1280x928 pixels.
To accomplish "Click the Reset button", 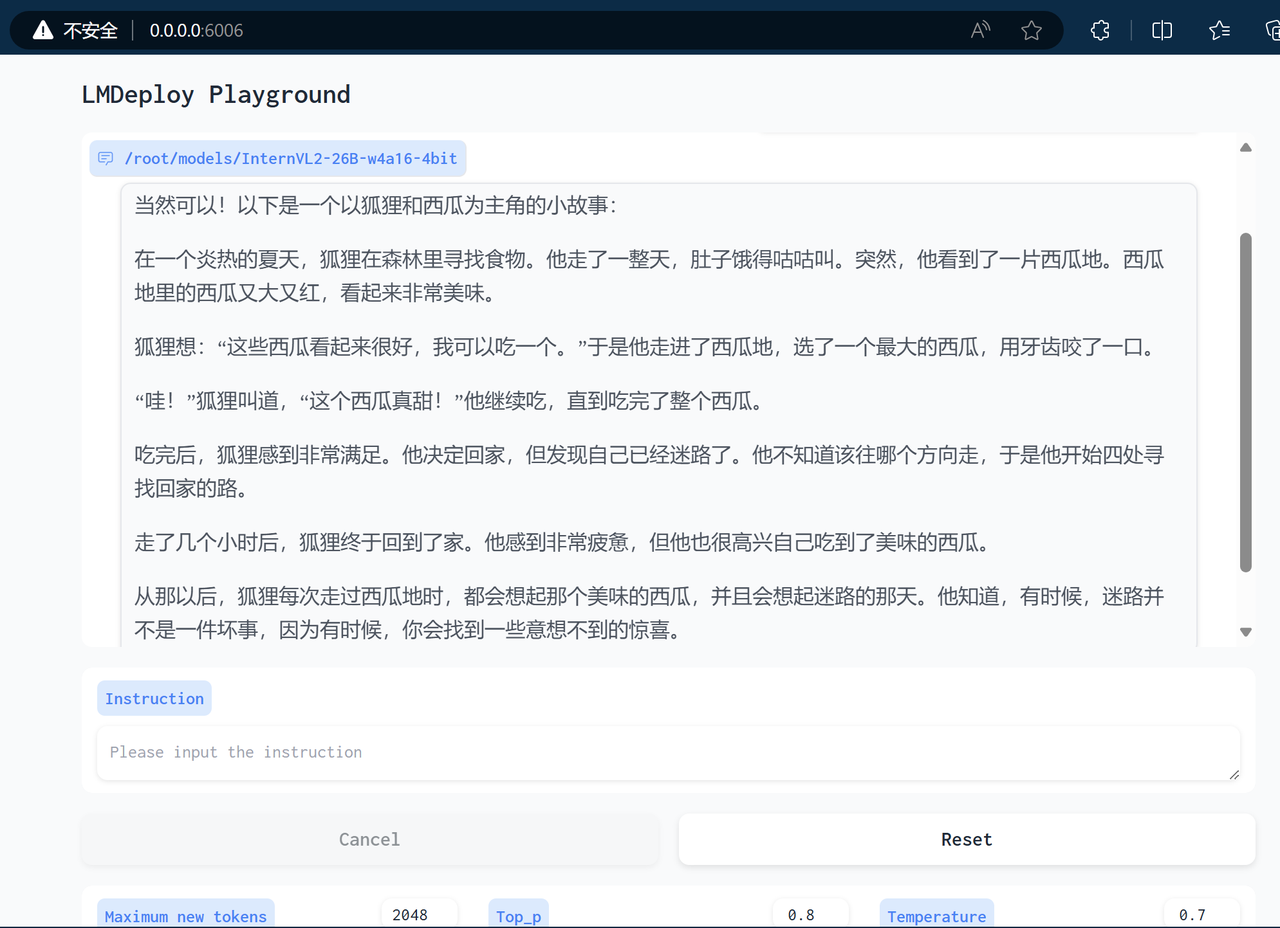I will (x=967, y=839).
